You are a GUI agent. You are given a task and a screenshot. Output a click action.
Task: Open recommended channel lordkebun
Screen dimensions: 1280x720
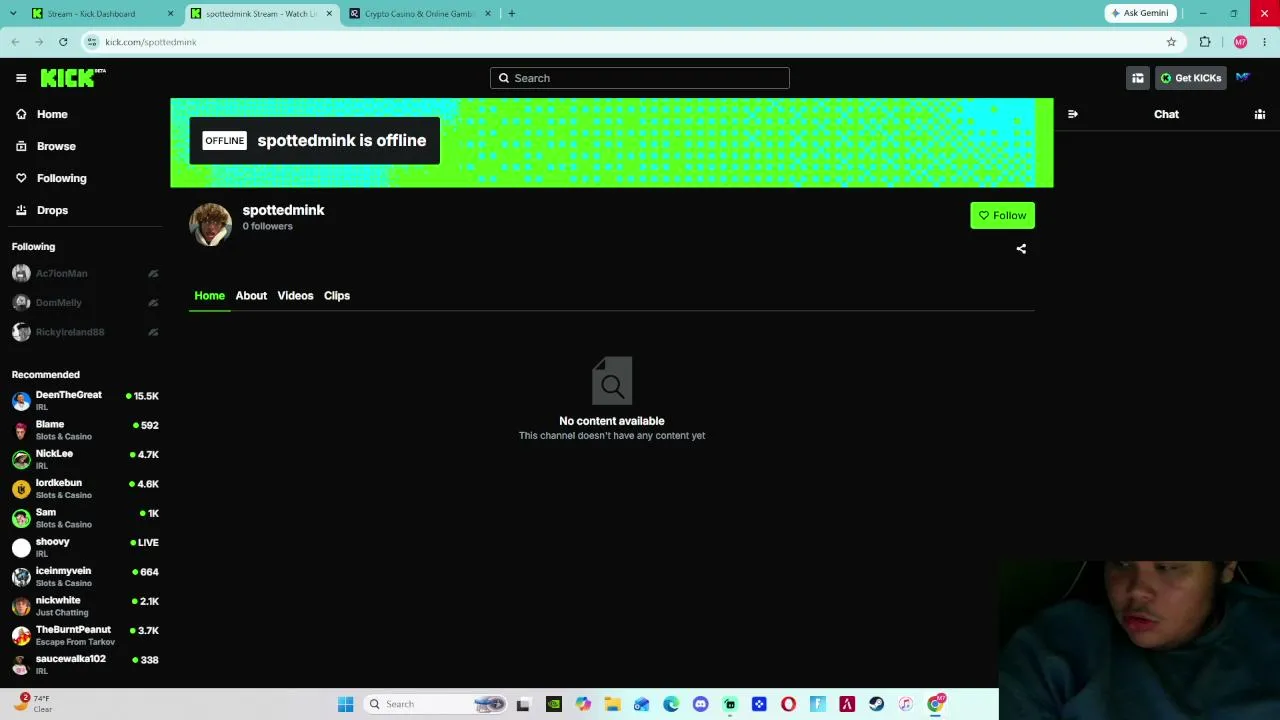click(x=85, y=488)
